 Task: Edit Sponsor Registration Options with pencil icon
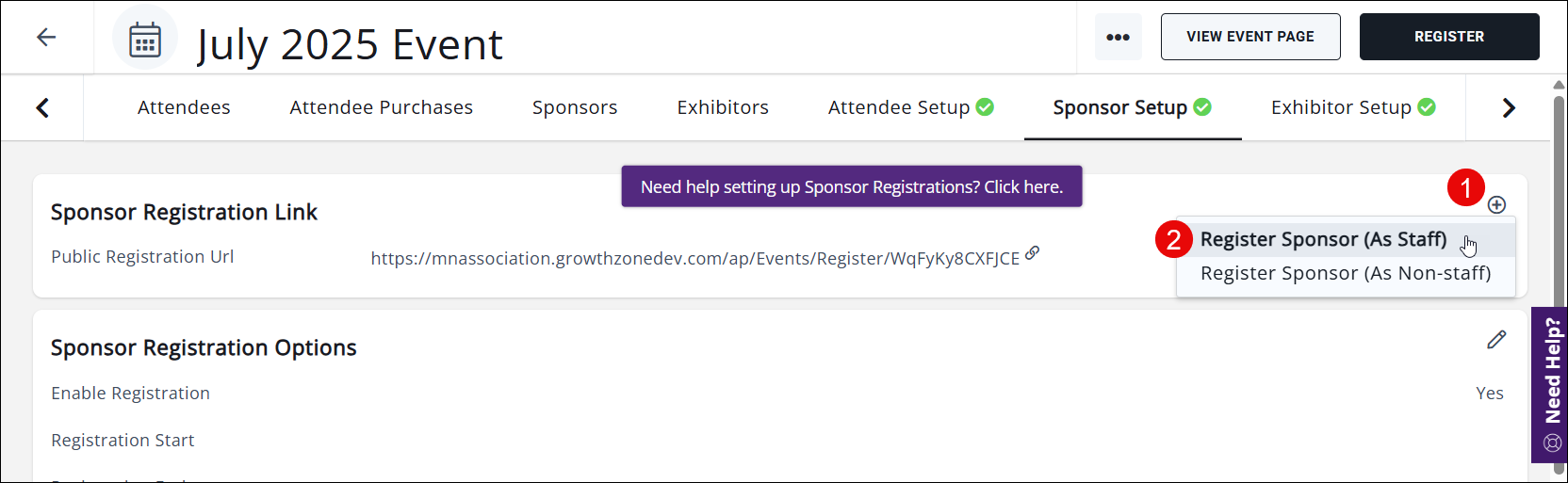pos(1496,340)
